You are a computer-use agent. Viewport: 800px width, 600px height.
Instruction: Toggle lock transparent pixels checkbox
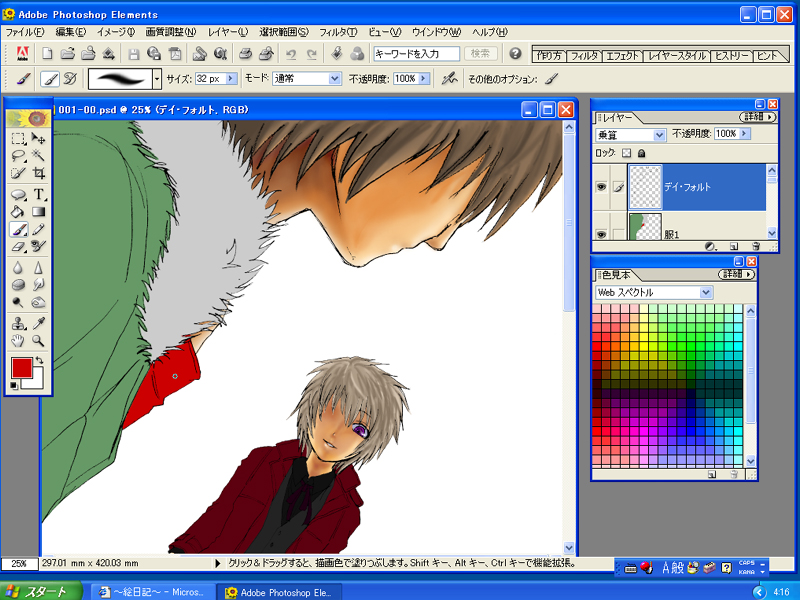point(627,153)
